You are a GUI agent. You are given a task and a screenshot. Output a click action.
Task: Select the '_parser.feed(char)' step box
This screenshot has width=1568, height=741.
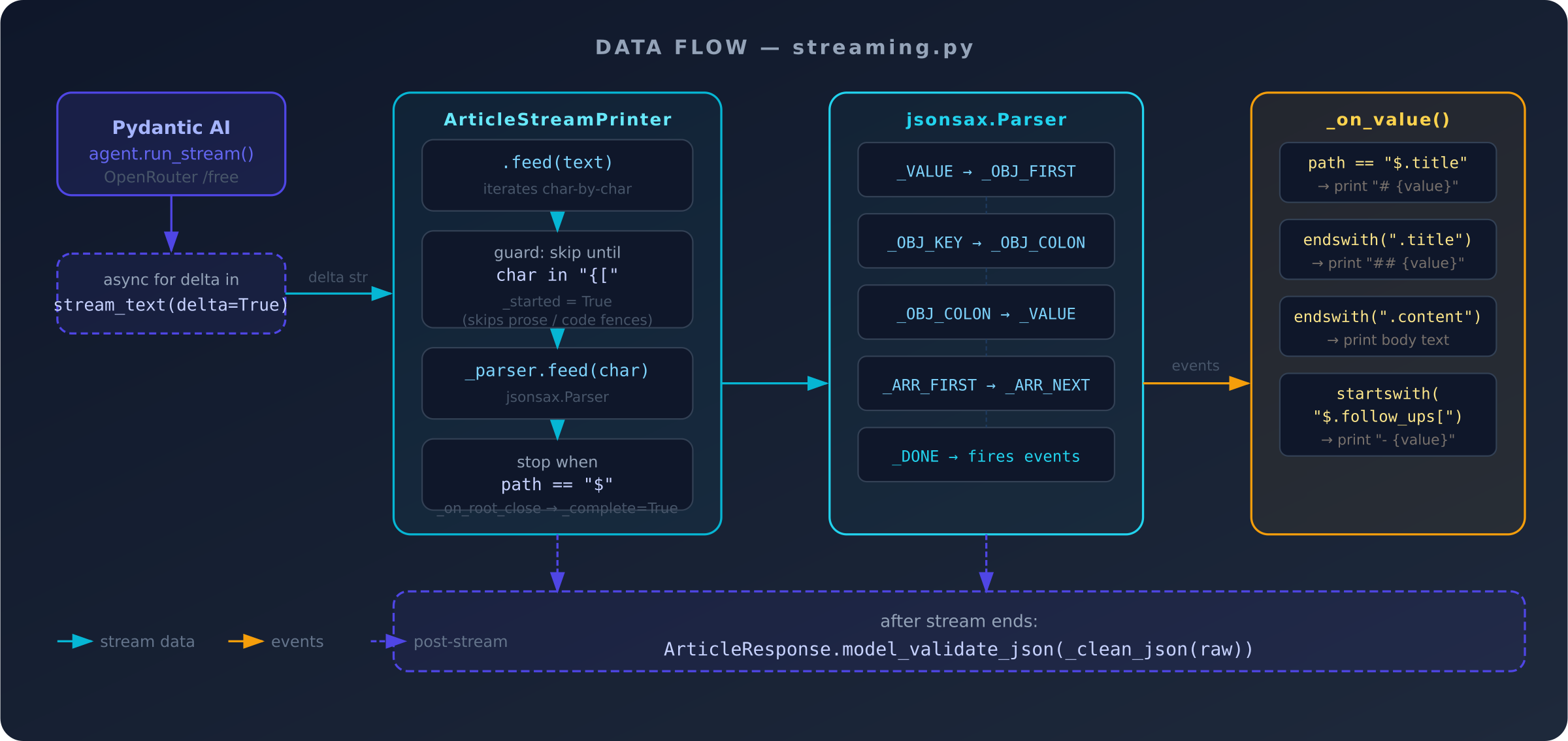point(557,383)
